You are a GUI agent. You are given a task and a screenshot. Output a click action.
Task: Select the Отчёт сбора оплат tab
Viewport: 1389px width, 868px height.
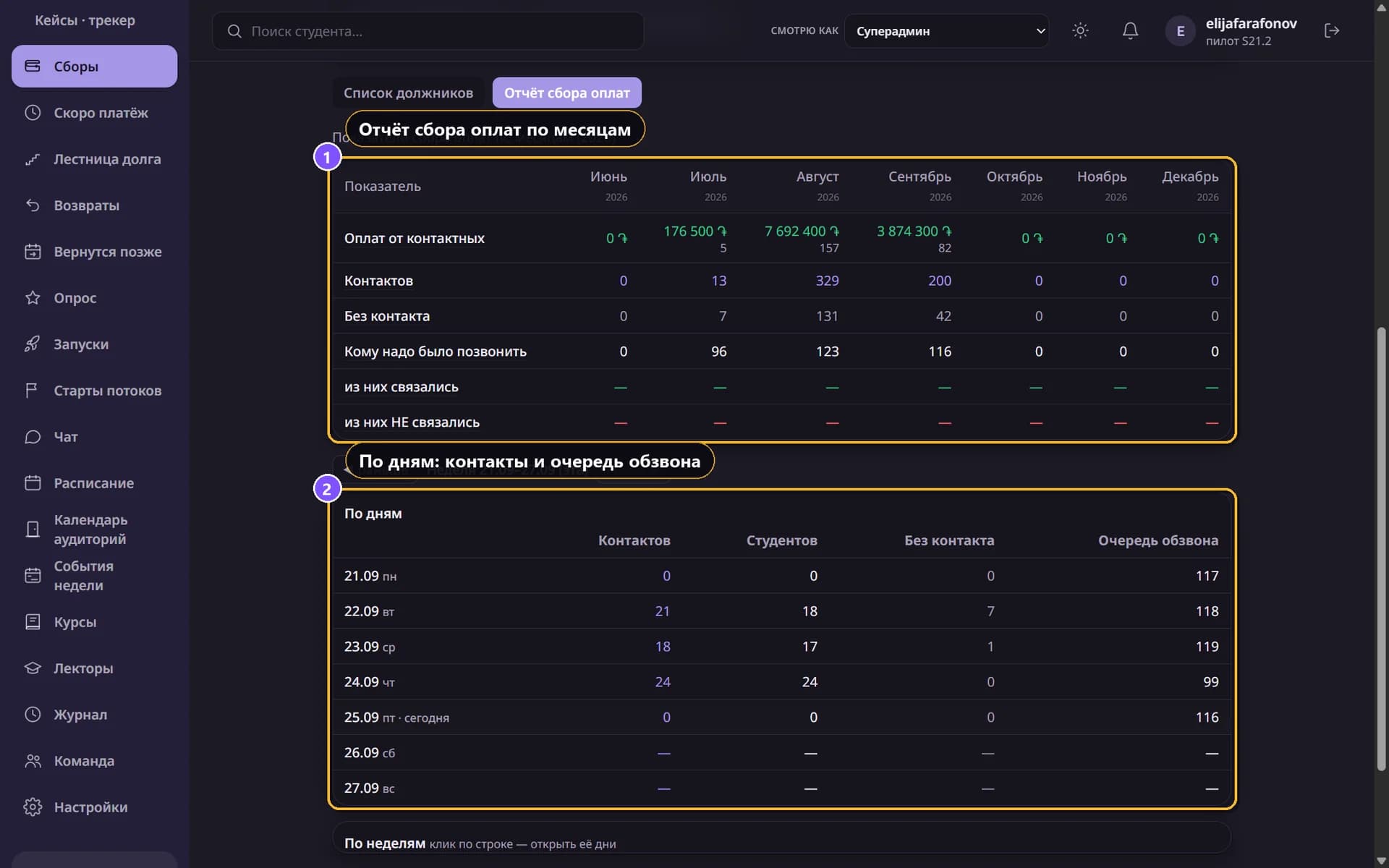[x=566, y=93]
